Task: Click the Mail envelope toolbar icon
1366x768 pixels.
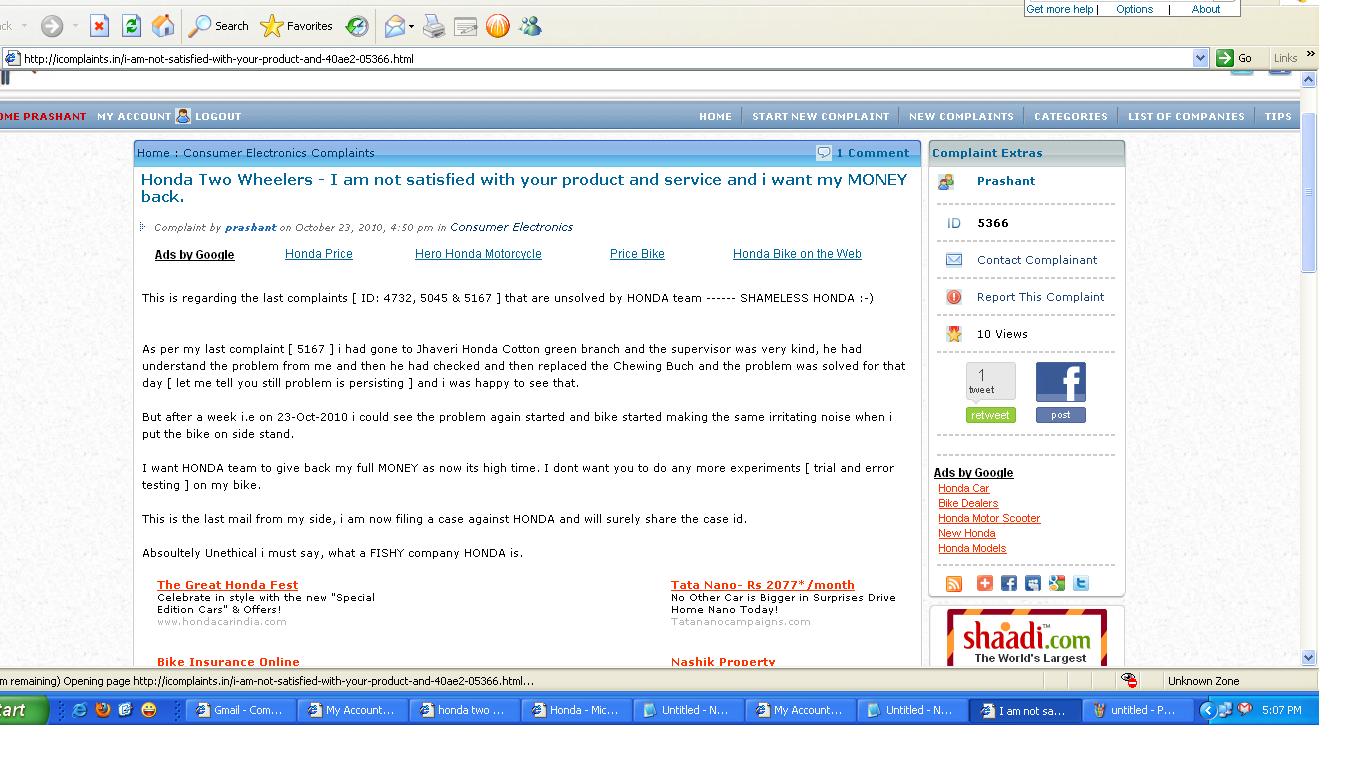Action: click(x=395, y=27)
